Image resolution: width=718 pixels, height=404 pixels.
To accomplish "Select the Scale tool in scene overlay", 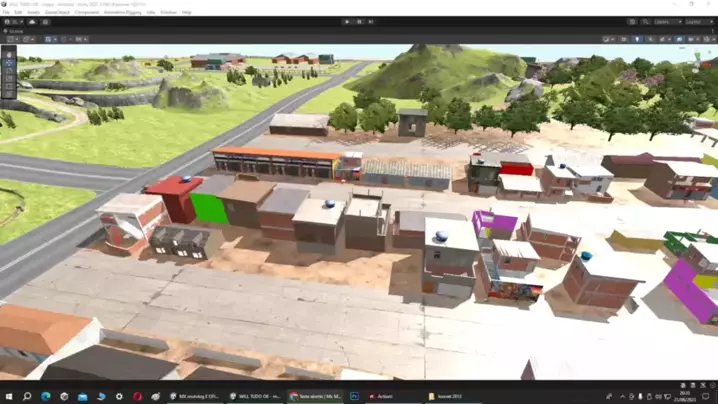I will point(9,78).
